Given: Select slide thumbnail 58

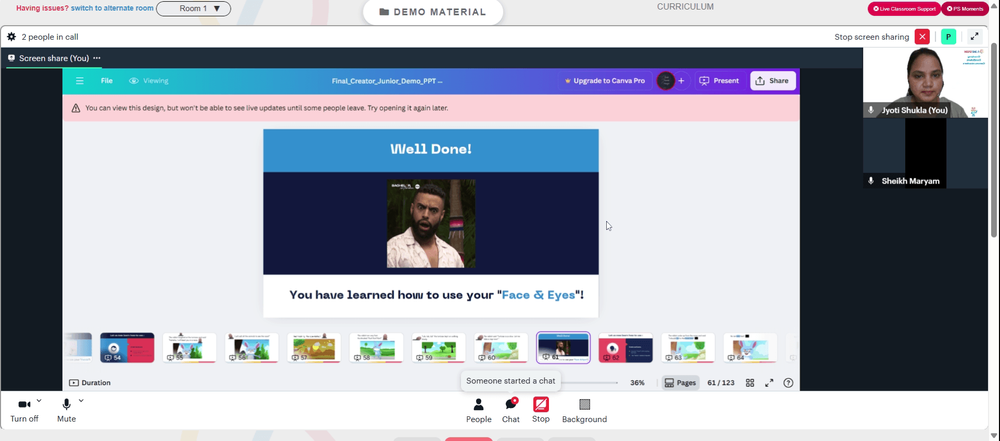Looking at the screenshot, I should click(376, 348).
